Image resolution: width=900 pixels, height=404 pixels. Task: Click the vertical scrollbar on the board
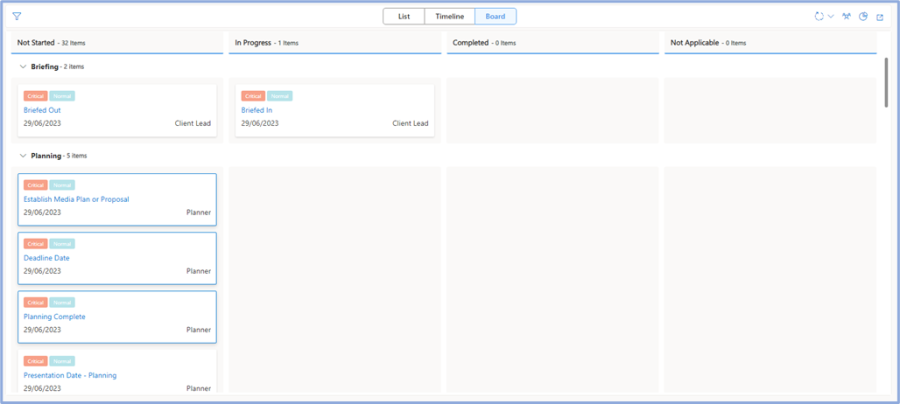[x=886, y=82]
